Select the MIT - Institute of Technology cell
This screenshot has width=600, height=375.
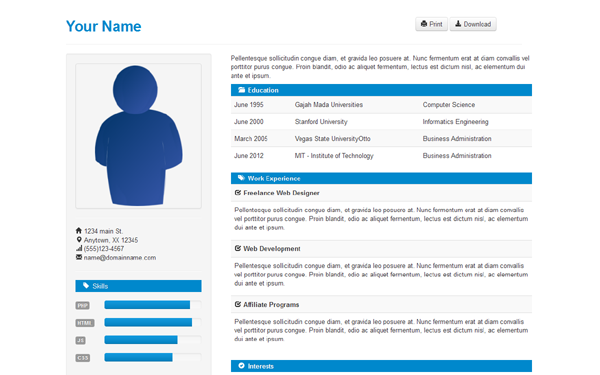pos(334,156)
